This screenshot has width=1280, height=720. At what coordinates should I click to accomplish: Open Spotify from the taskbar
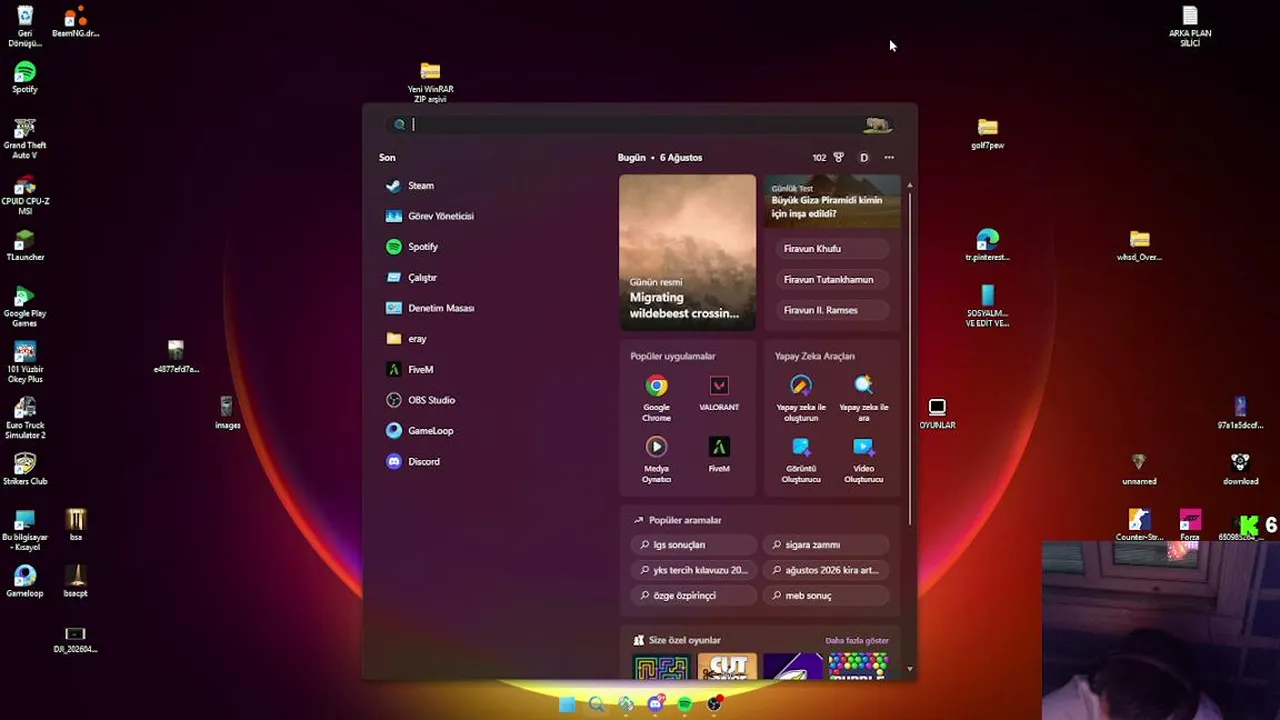point(685,704)
